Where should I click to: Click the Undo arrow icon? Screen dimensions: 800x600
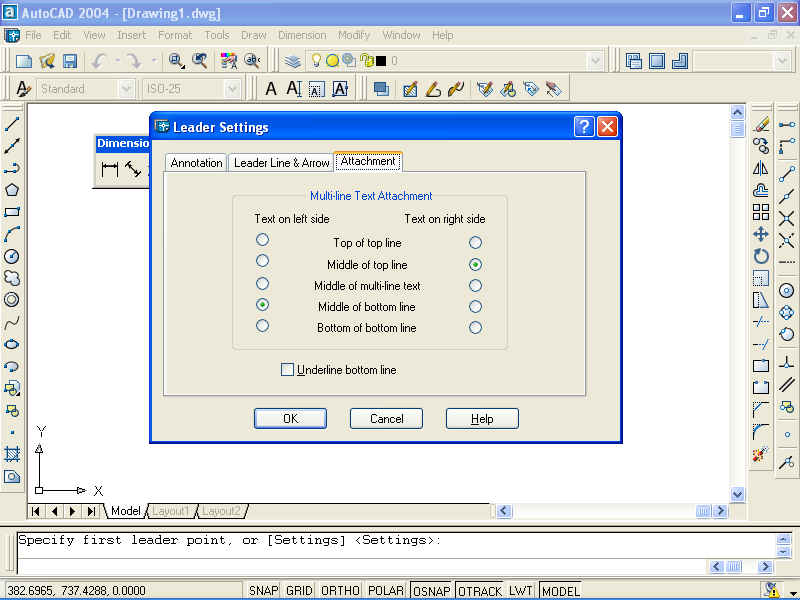[x=99, y=61]
